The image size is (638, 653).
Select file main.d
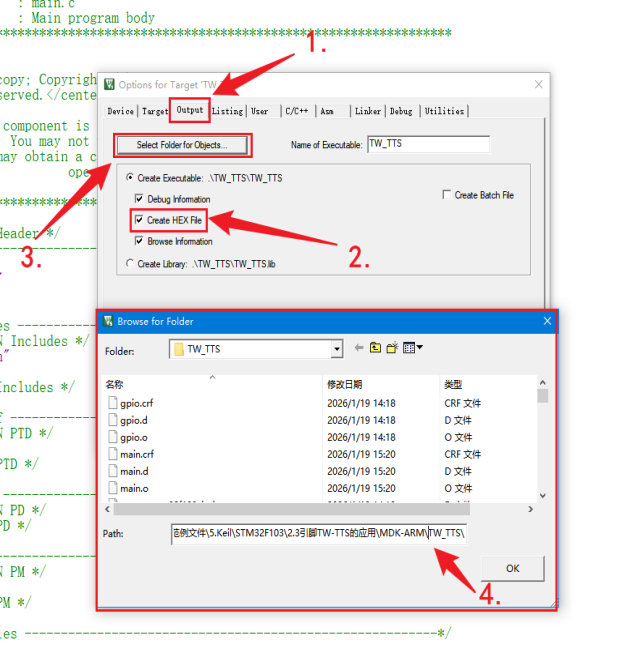click(134, 471)
